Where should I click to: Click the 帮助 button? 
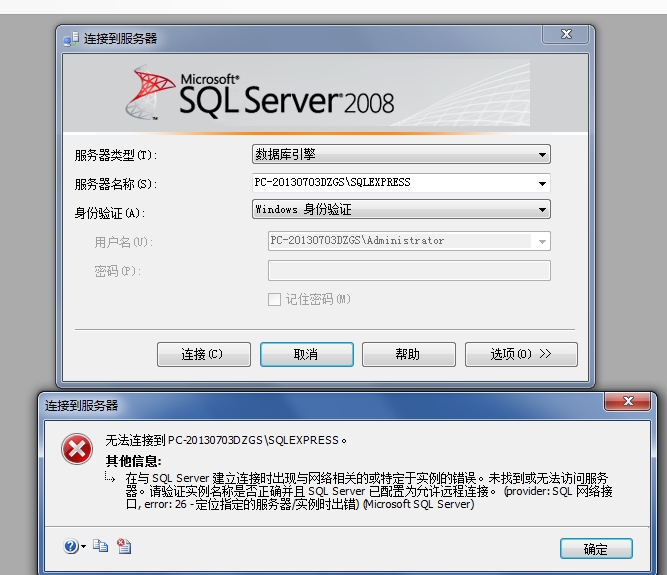409,354
